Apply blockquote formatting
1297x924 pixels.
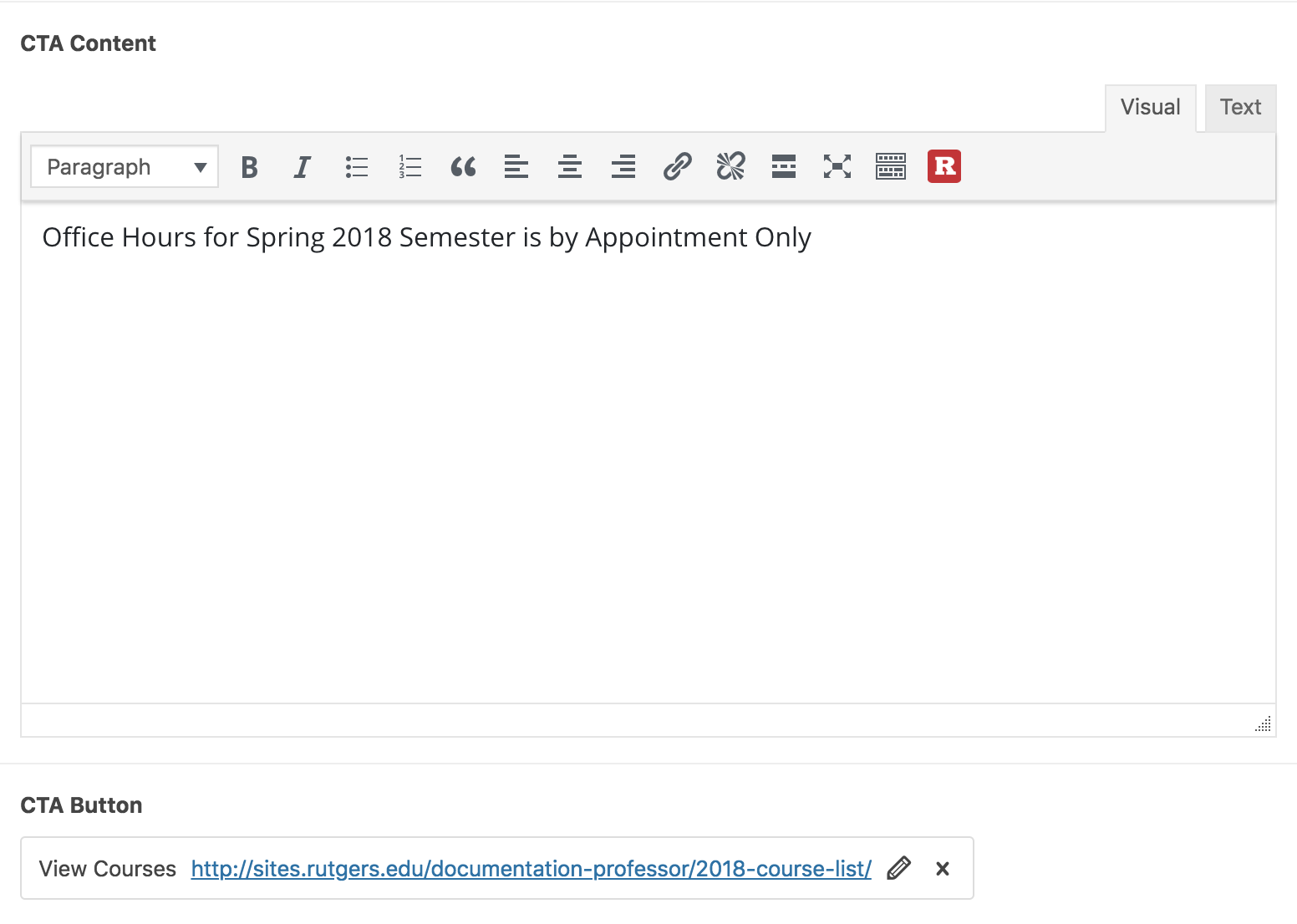[x=463, y=167]
